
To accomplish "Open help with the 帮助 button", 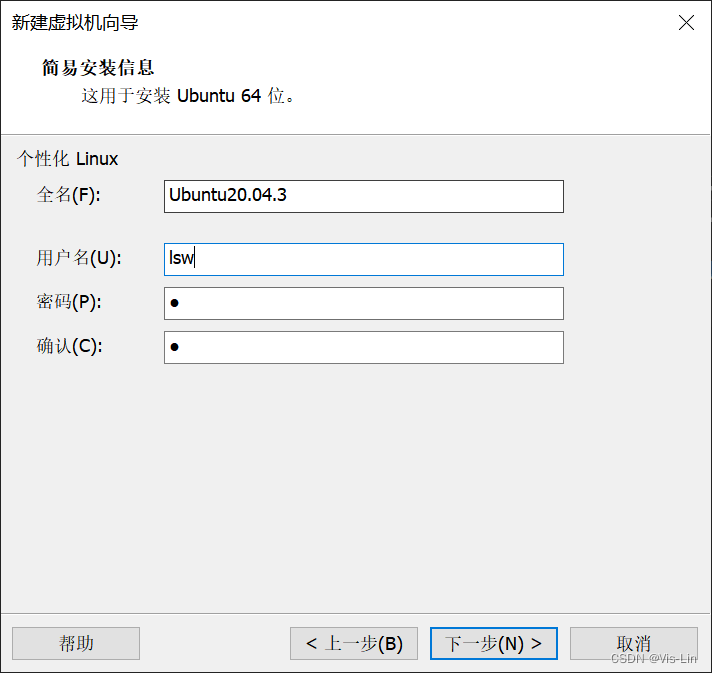I will [76, 643].
